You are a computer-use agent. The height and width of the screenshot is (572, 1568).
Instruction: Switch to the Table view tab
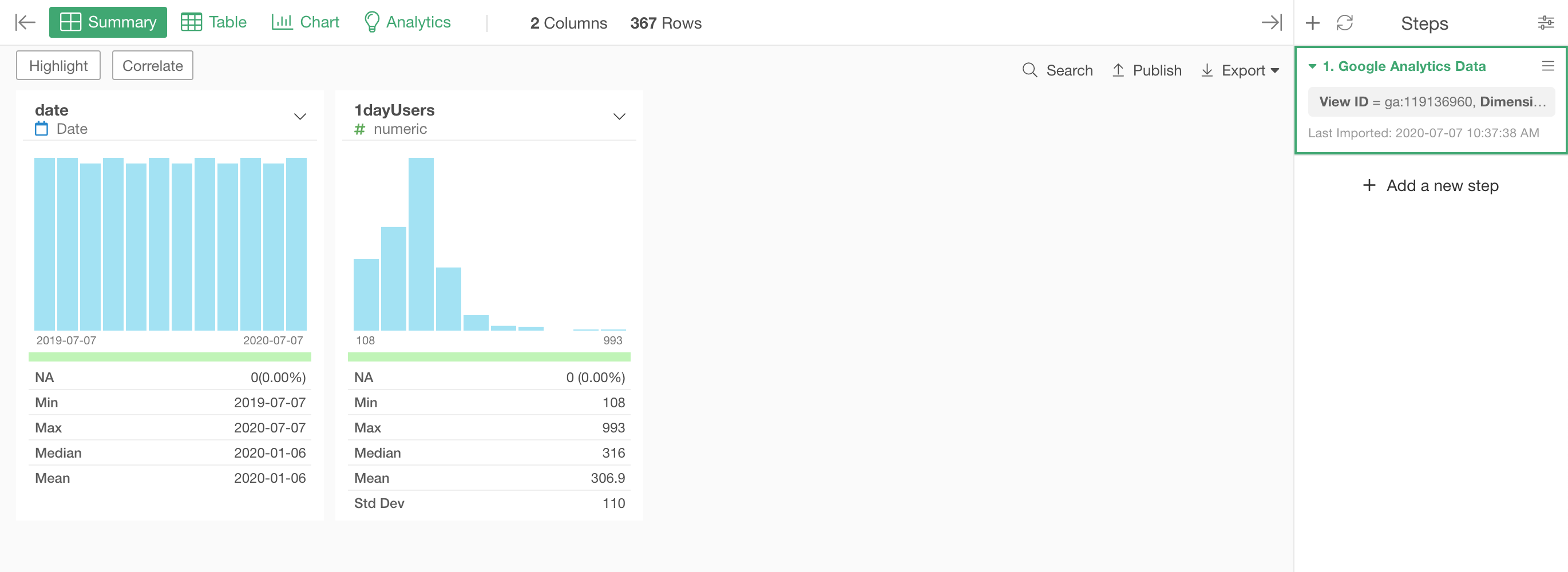tap(213, 22)
